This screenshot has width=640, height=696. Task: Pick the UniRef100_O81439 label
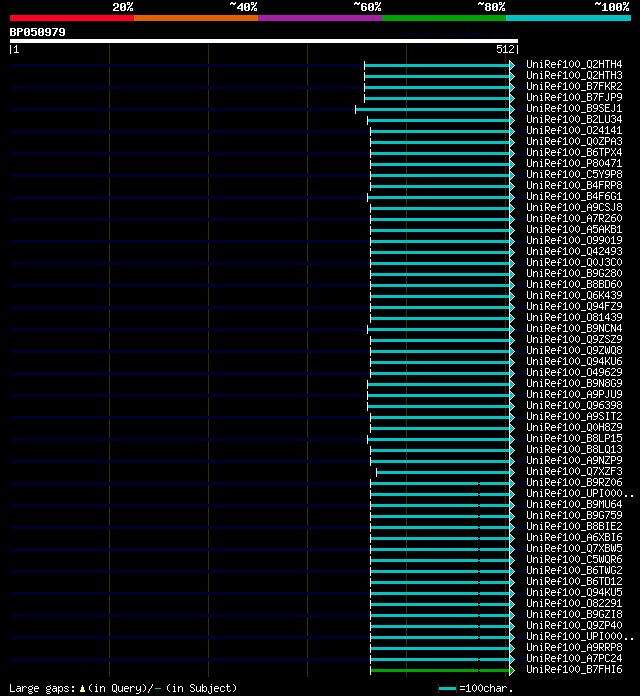pos(574,317)
